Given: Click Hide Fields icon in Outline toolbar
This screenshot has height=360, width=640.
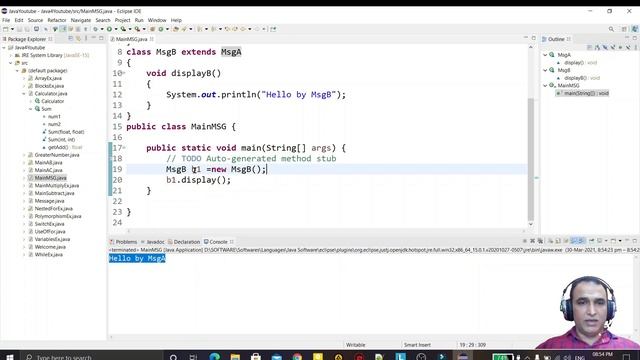Looking at the screenshot, I should click(x=605, y=47).
